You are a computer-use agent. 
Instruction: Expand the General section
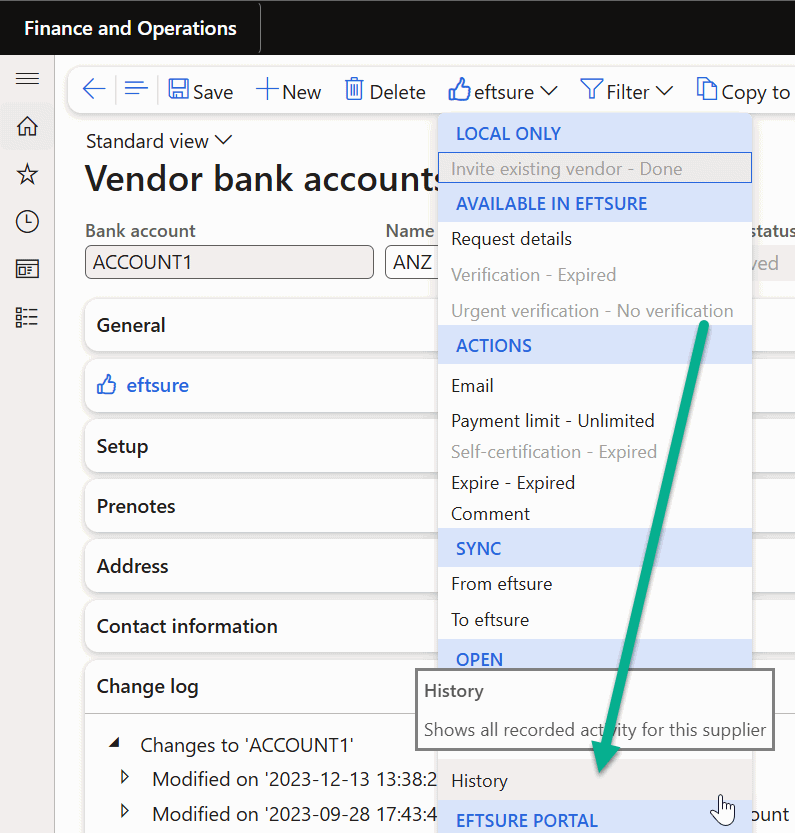(x=260, y=325)
